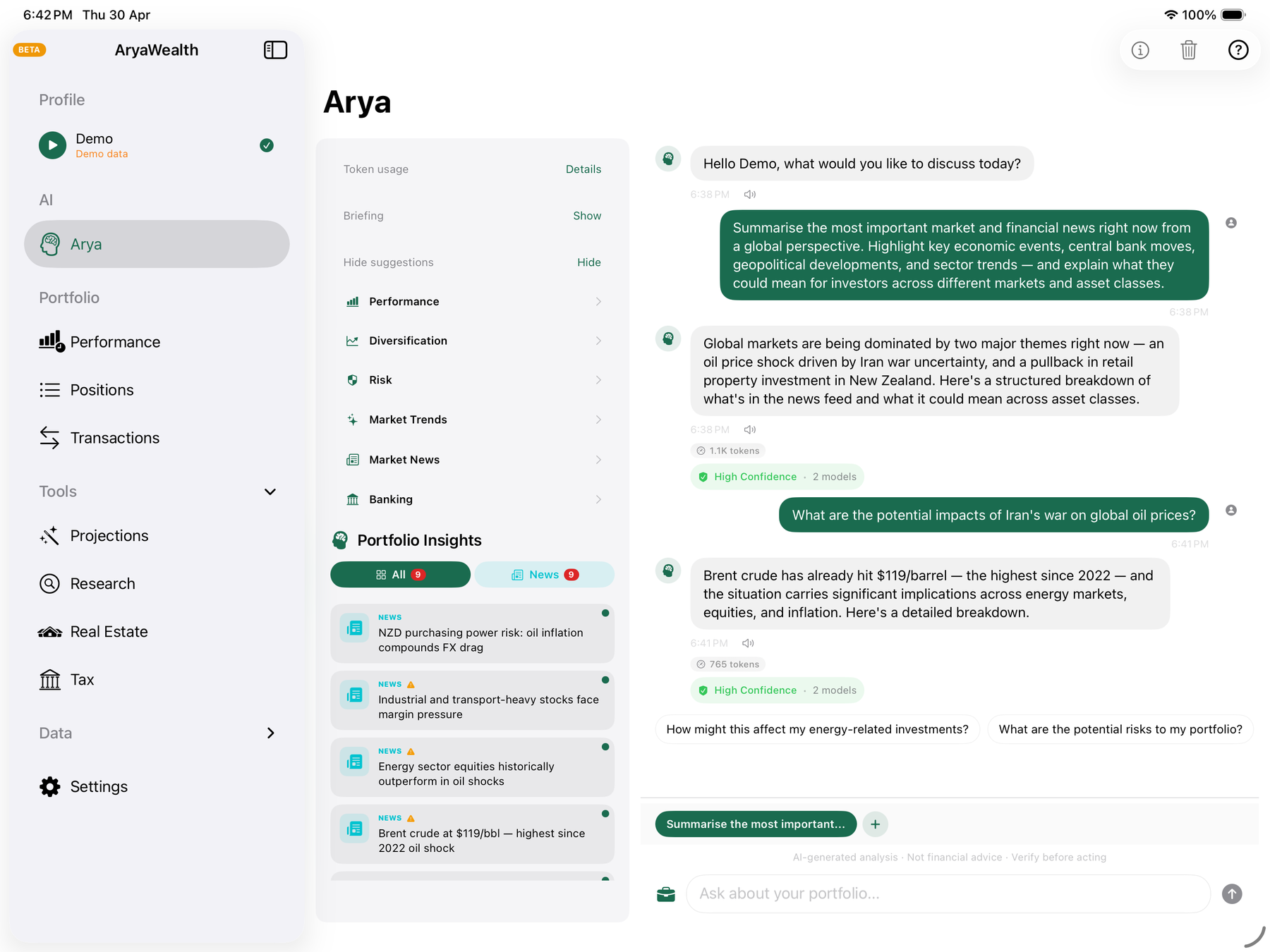Expand Diversification suggestion row
This screenshot has height=952, width=1270.
pyautogui.click(x=472, y=341)
